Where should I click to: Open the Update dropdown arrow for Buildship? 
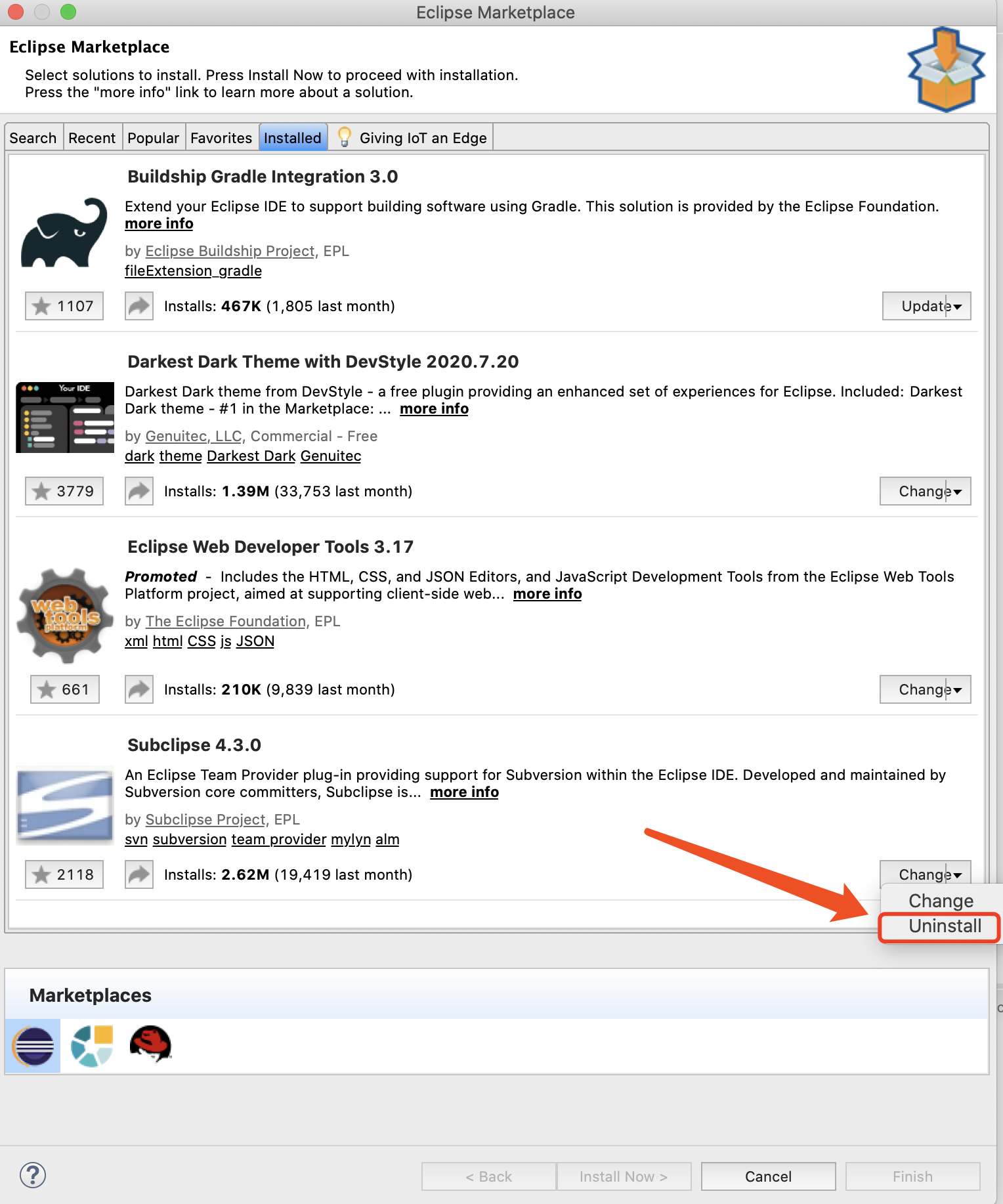(958, 307)
